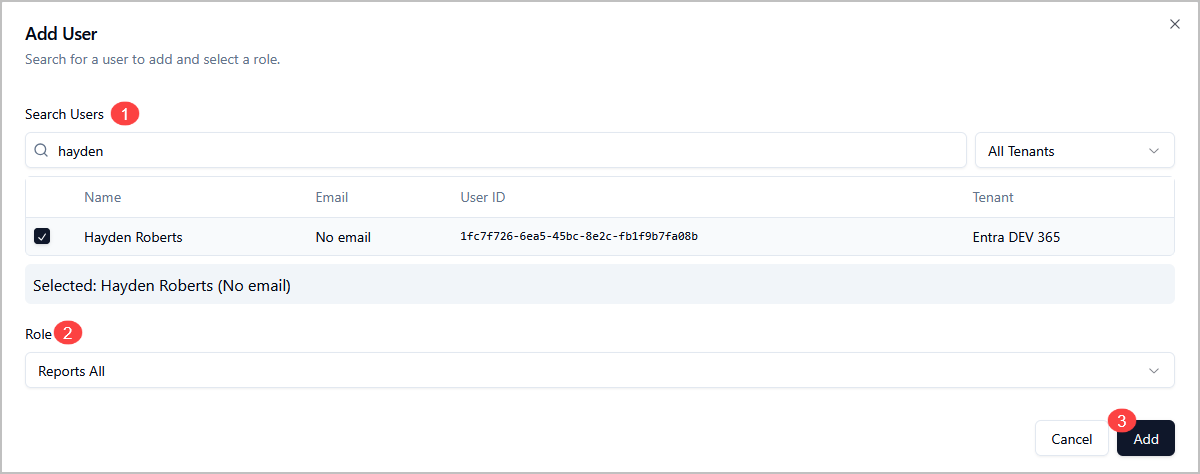
Task: Select the Hayden Roberts name cell
Action: 133,237
